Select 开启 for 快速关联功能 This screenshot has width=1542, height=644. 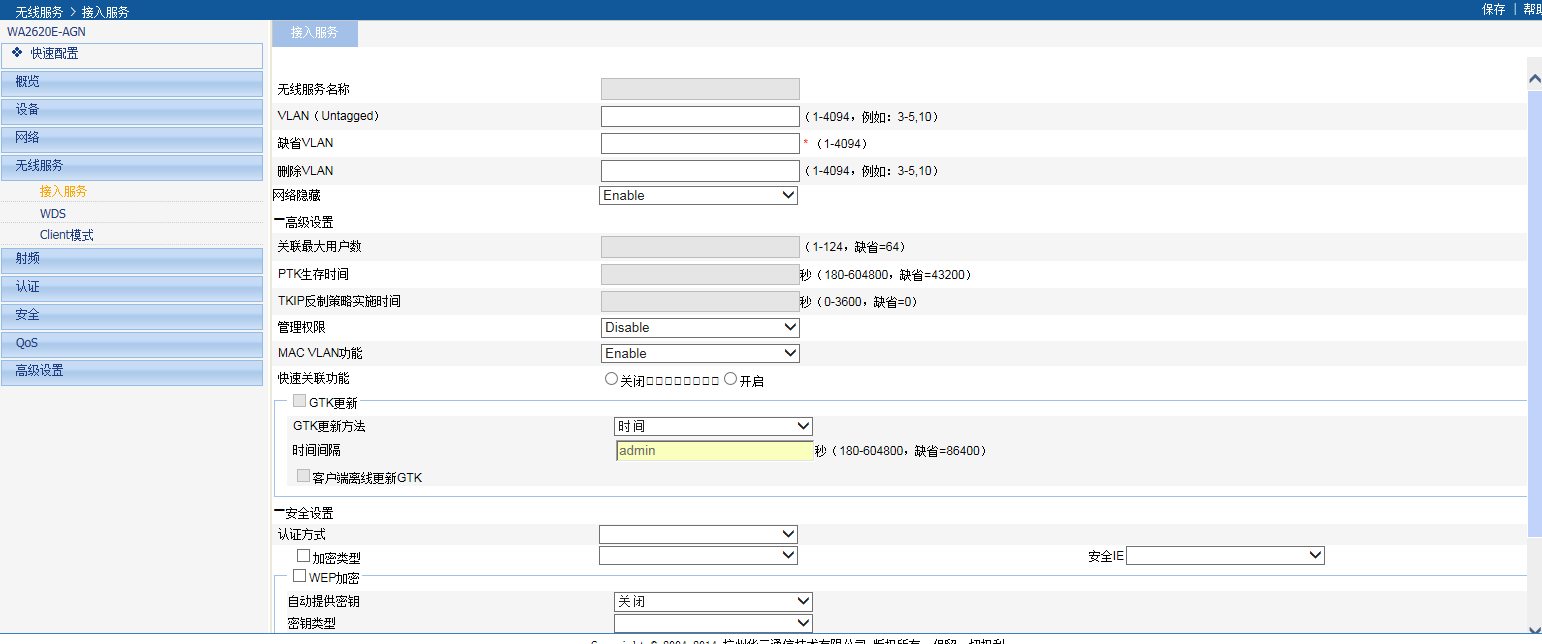[x=730, y=379]
